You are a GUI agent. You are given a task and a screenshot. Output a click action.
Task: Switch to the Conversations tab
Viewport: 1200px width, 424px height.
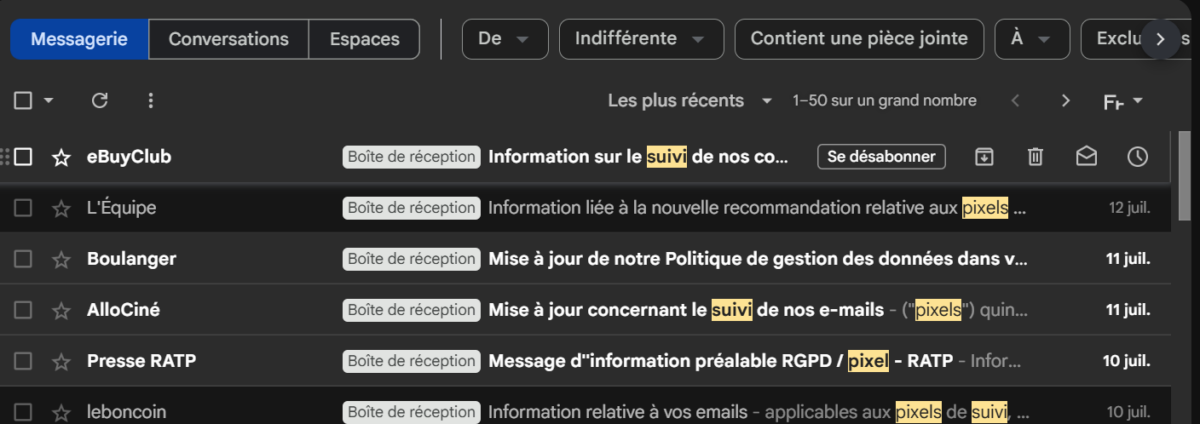coord(228,39)
